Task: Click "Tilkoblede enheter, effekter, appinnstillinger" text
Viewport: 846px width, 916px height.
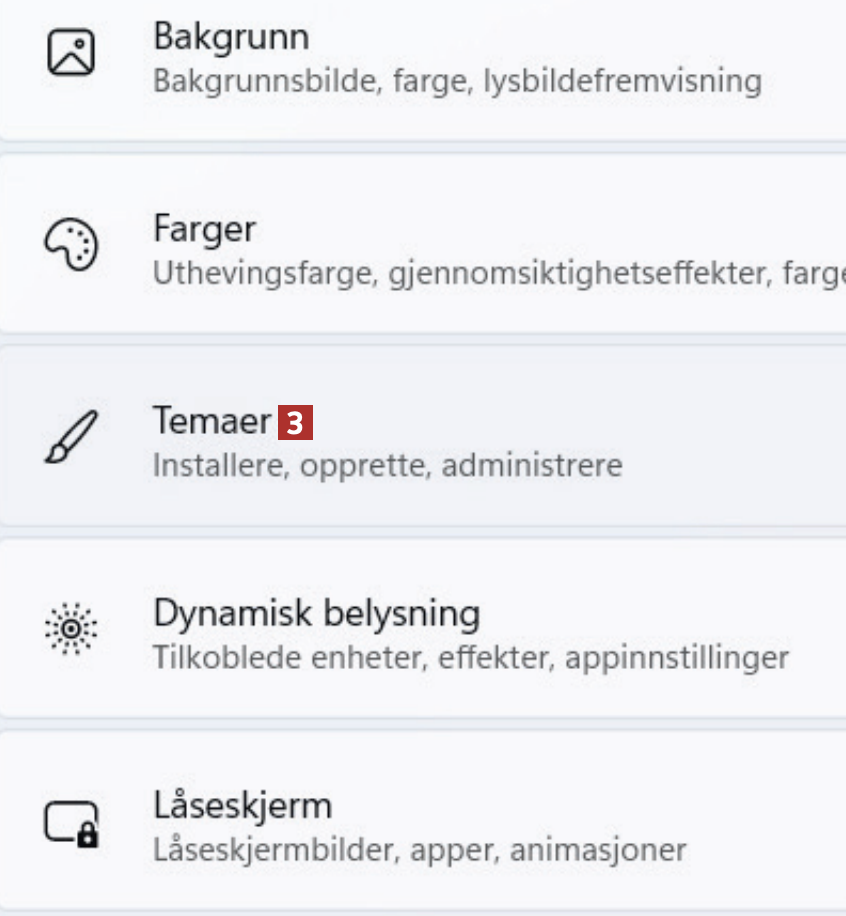Action: tap(470, 658)
